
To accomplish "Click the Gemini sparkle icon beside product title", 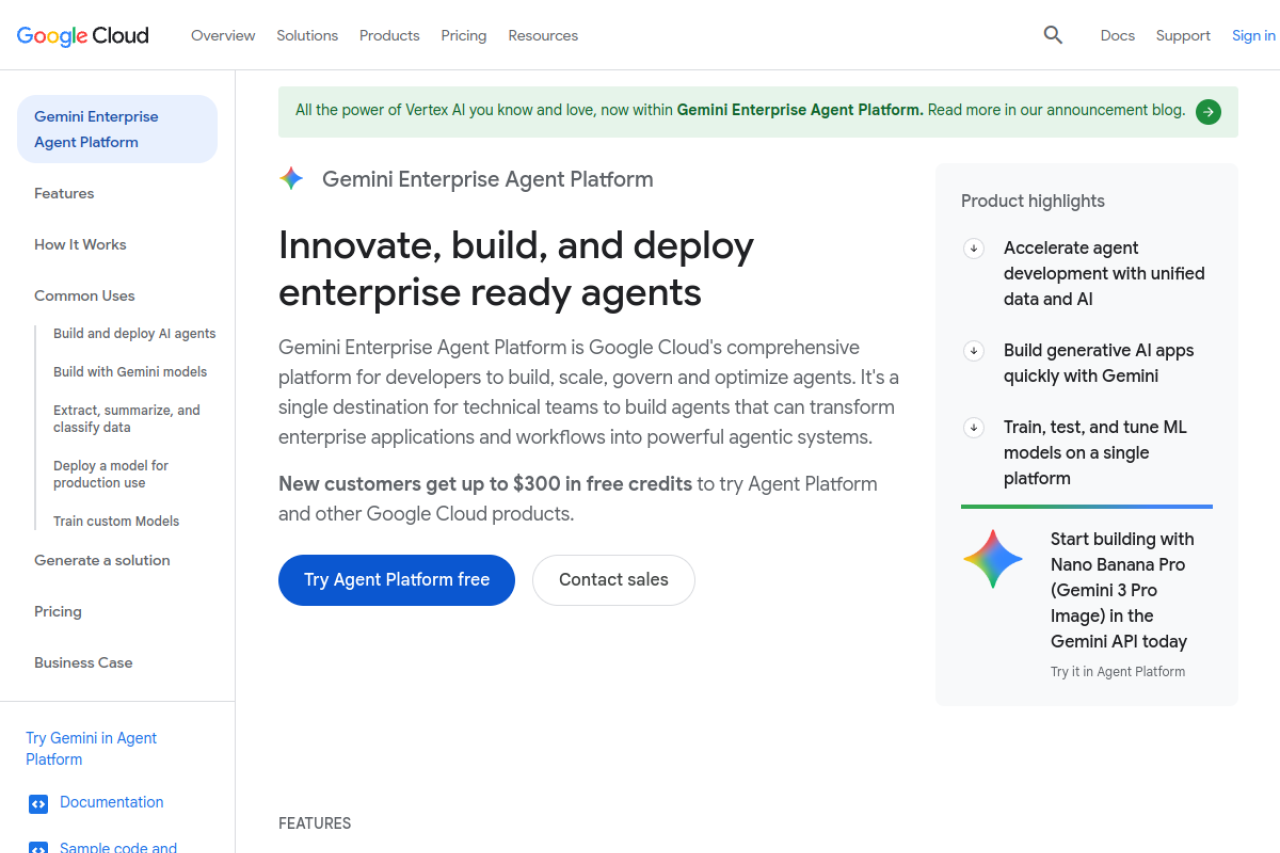I will pos(291,179).
